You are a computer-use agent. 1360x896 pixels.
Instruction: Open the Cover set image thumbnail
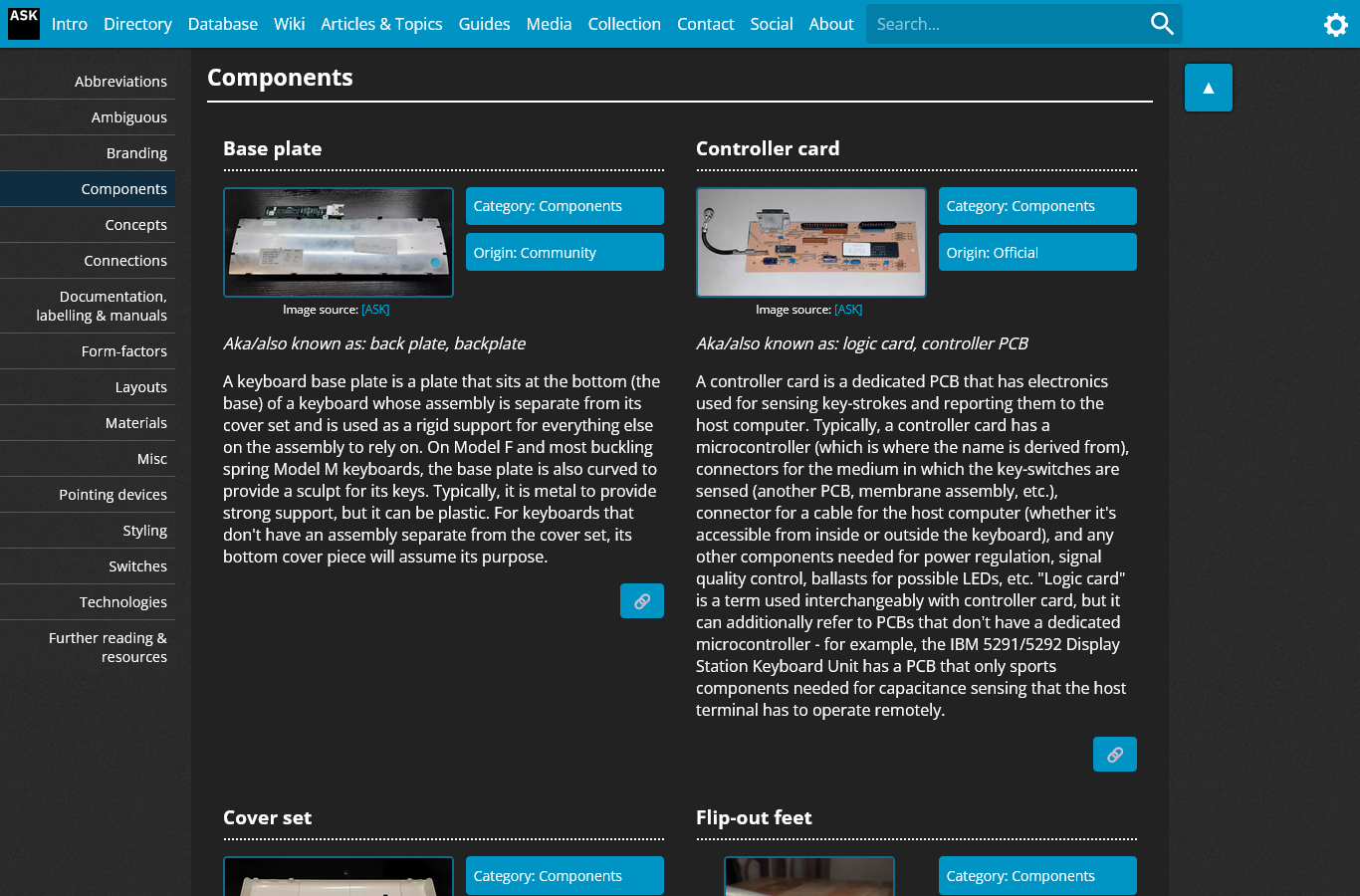click(339, 876)
